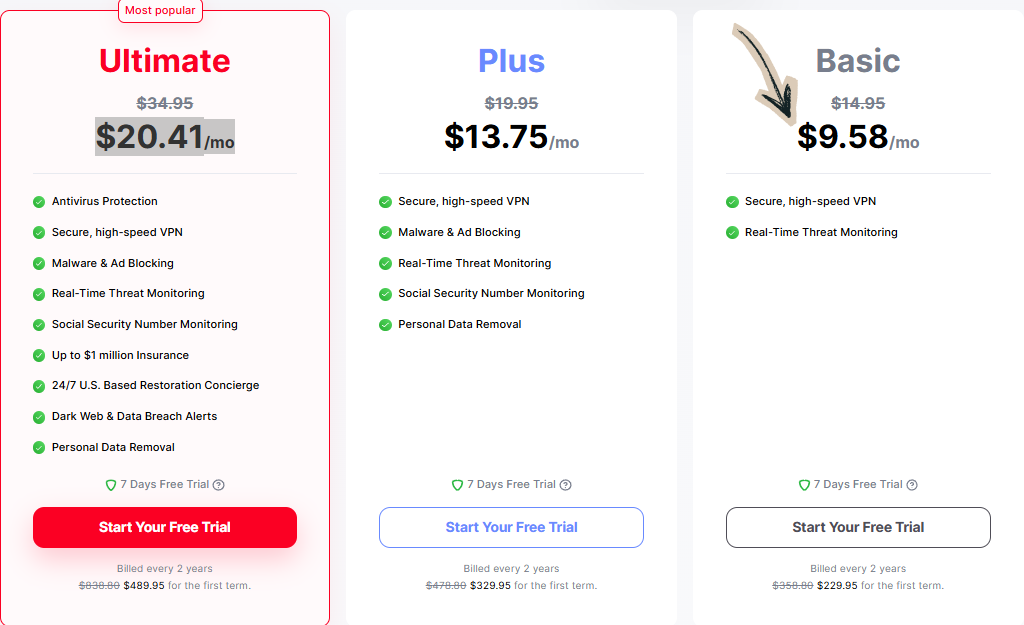1024x625 pixels.
Task: Click the shield icon on Basic's 7 Days Free Trial
Action: pos(804,484)
